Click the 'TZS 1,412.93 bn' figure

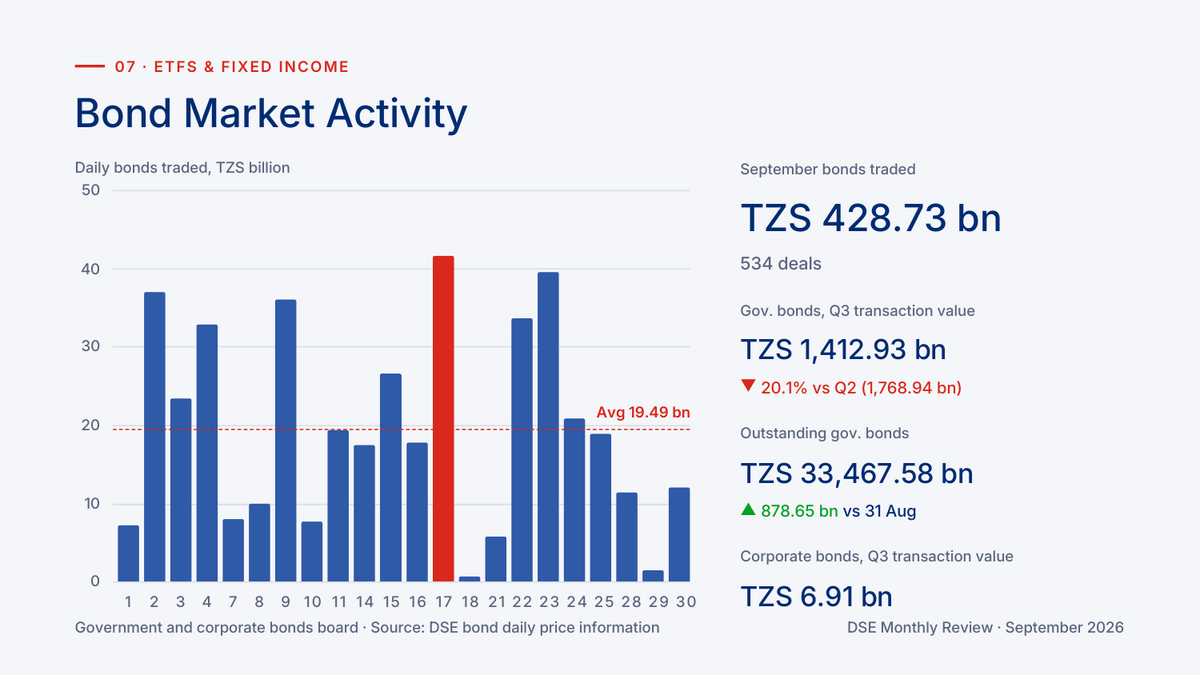click(843, 349)
